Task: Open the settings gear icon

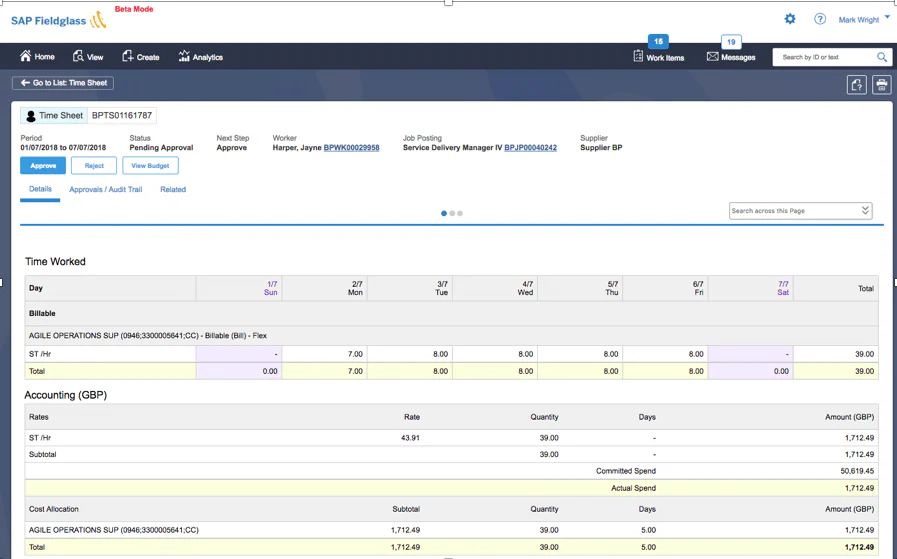Action: click(x=789, y=19)
